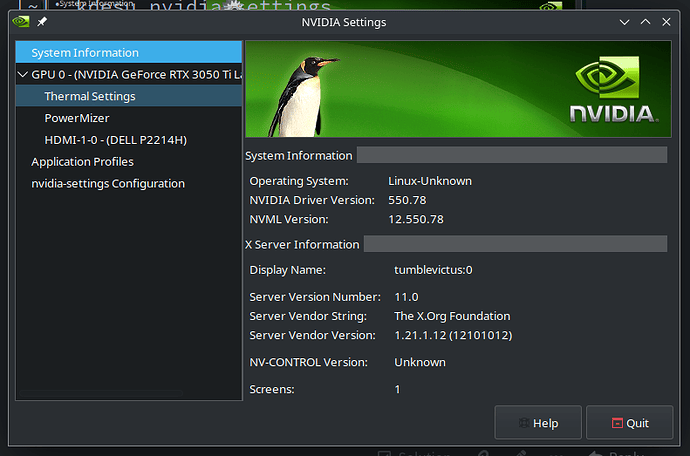The height and width of the screenshot is (456, 690).
Task: Click the sidebar horizontal scrollbar
Action: pos(101,393)
